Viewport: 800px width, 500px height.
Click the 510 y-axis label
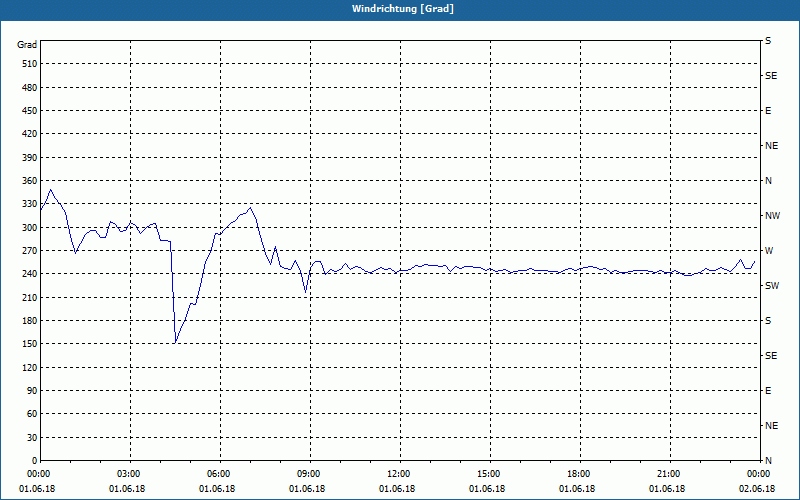coord(30,64)
